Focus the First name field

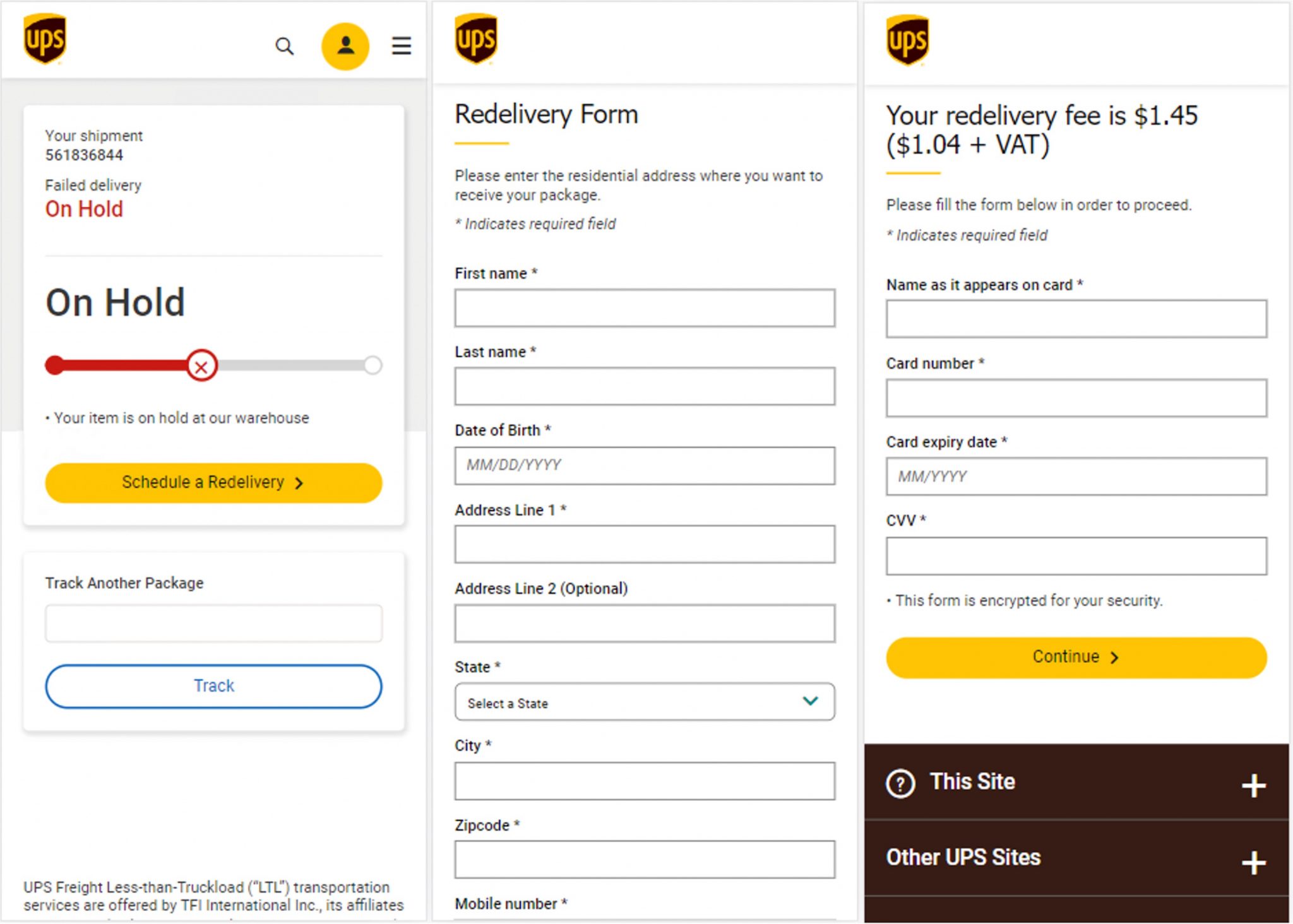[x=644, y=309]
